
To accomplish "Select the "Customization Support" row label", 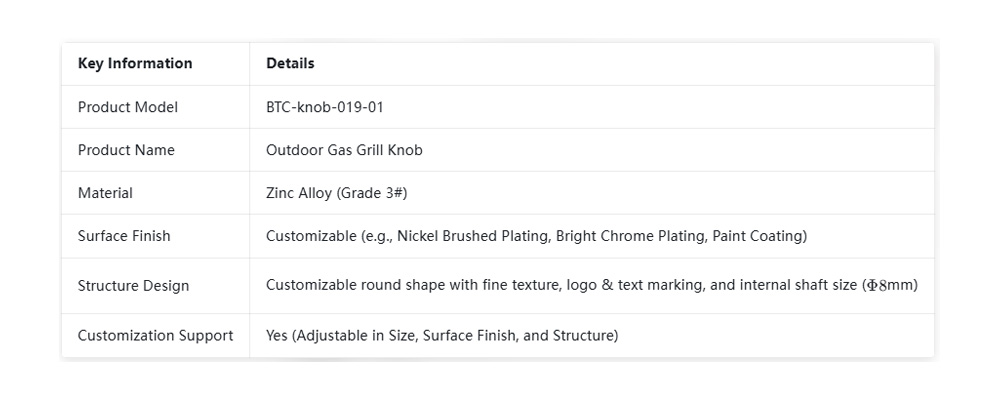I will coord(155,336).
